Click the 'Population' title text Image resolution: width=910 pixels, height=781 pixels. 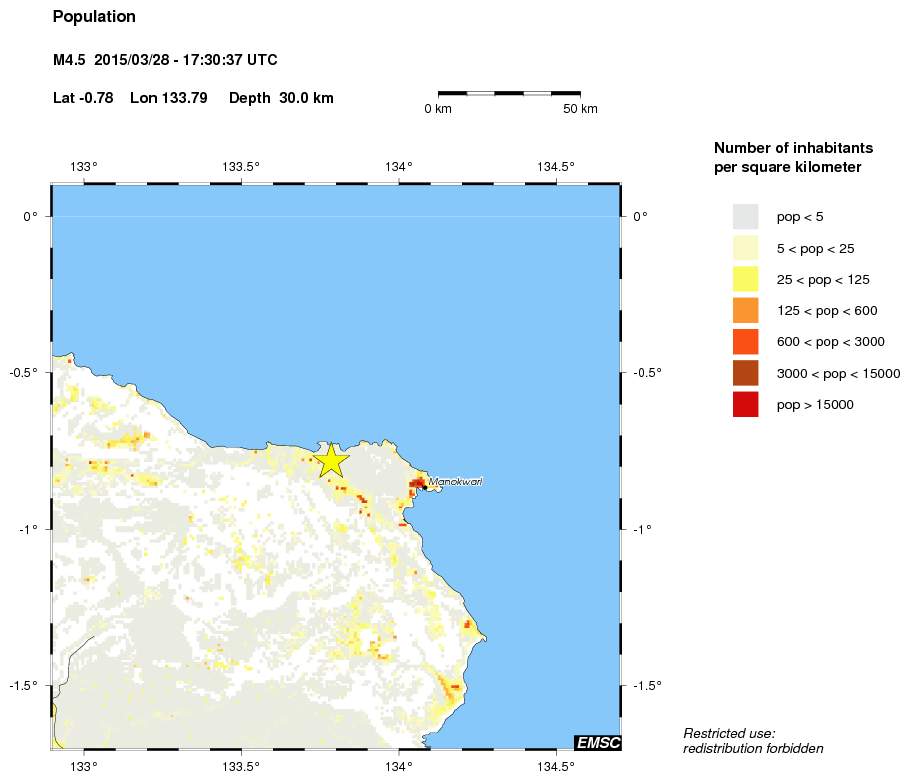point(94,17)
